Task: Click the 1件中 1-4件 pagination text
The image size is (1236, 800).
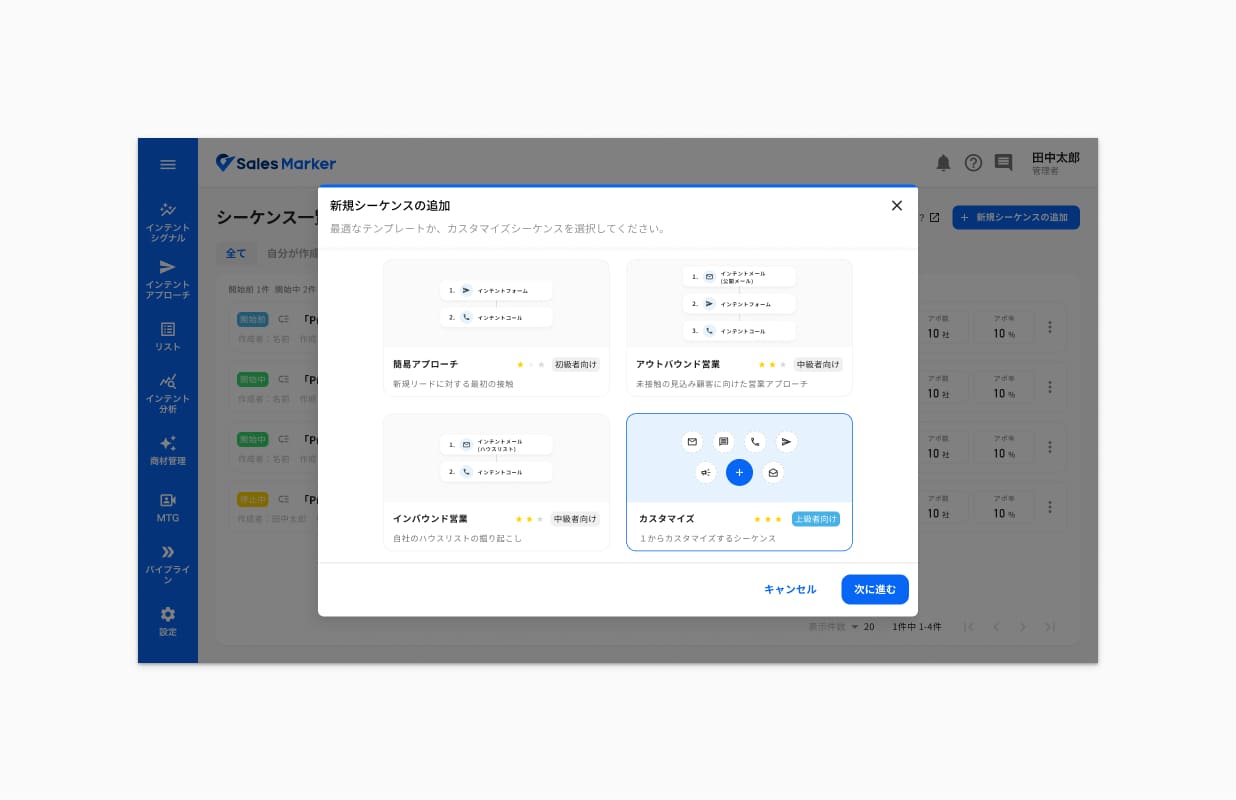Action: (916, 627)
